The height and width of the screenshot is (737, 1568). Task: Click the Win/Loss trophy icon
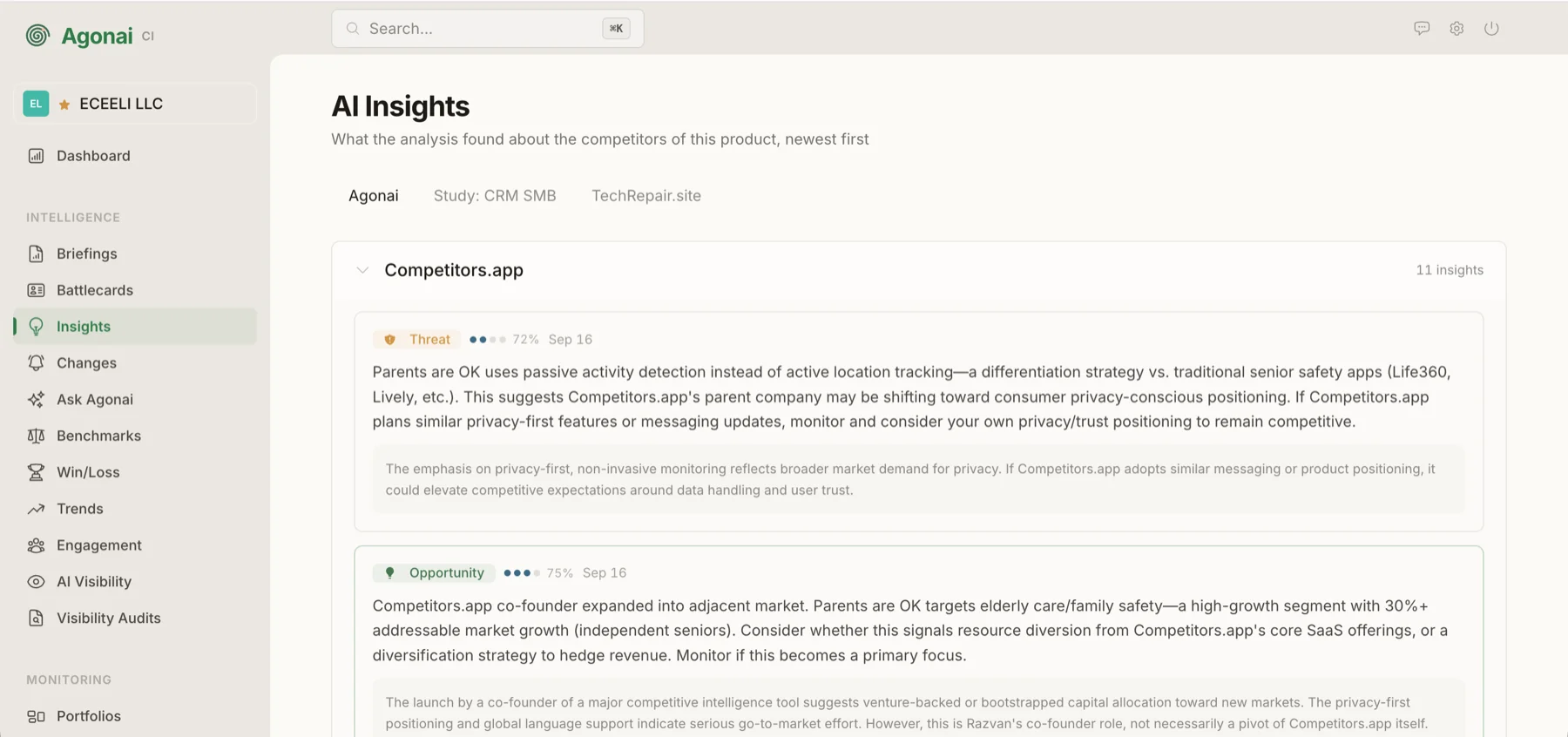(36, 472)
